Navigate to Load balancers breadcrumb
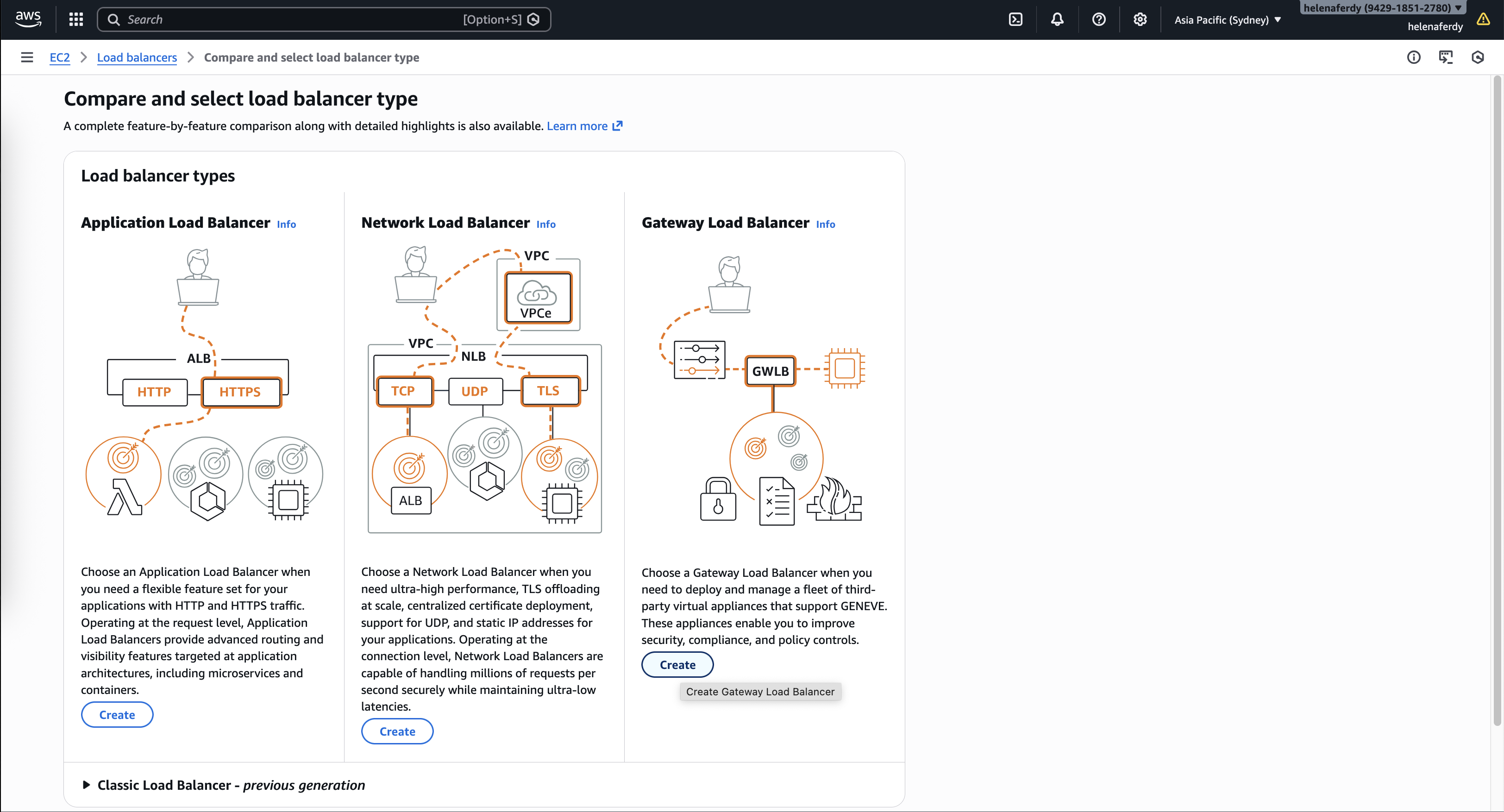This screenshot has height=812, width=1504. click(137, 57)
